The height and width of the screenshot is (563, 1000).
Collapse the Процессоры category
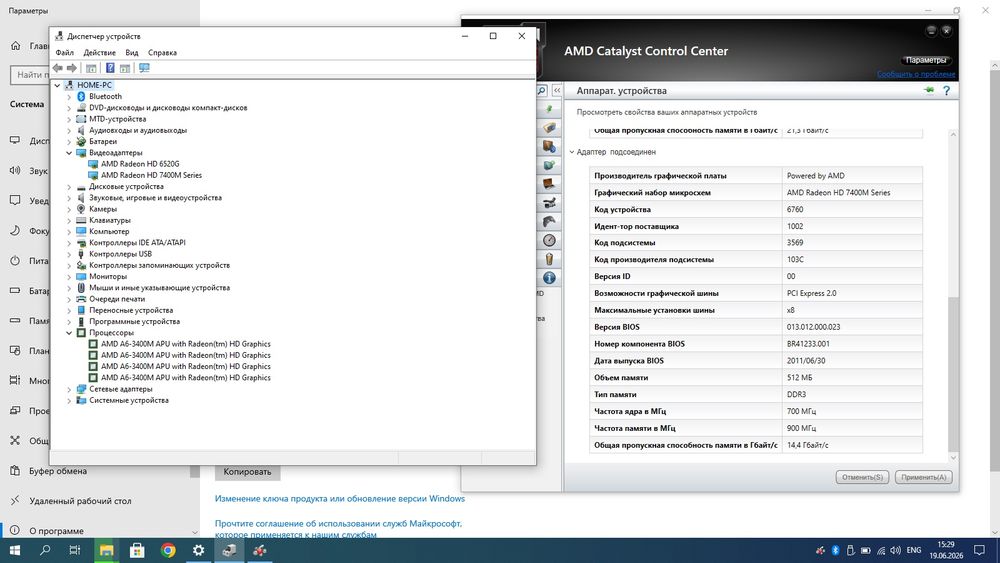tap(69, 333)
